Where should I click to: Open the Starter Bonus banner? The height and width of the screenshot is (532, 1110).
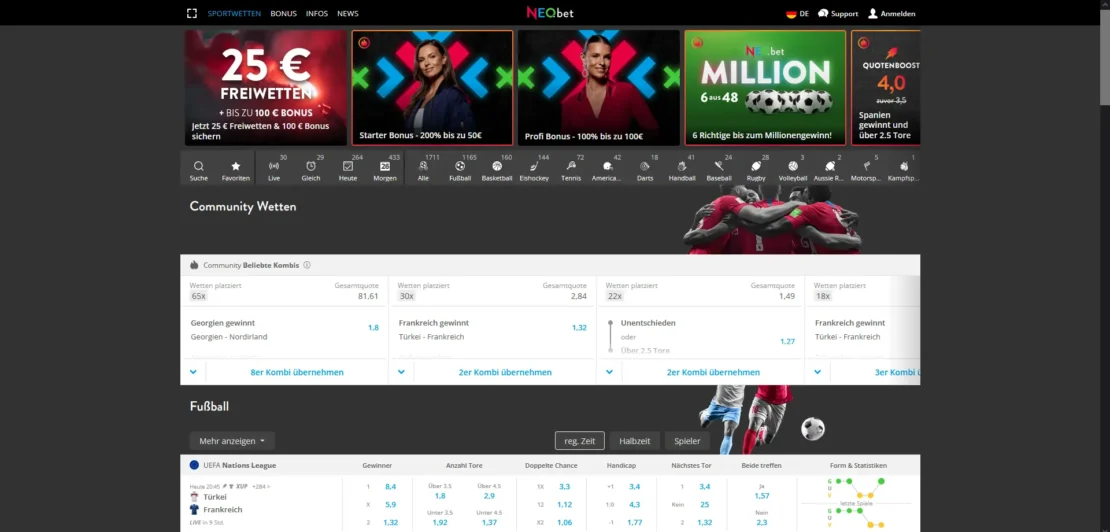[x=433, y=88]
